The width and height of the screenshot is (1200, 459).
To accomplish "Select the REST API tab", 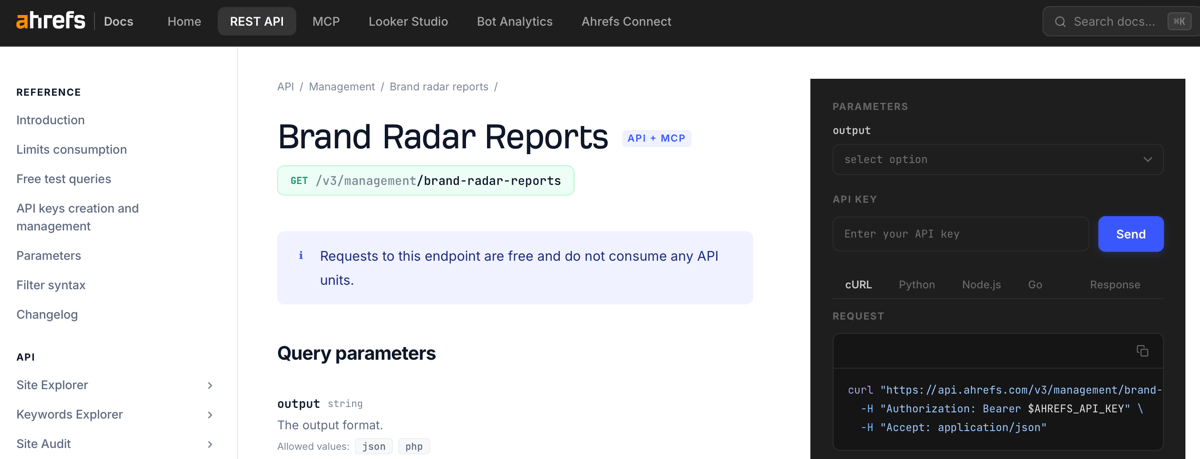I will (257, 21).
